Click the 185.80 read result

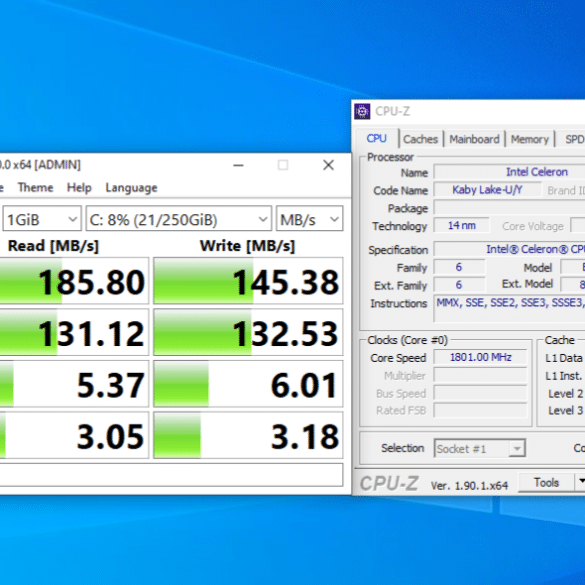click(x=75, y=281)
